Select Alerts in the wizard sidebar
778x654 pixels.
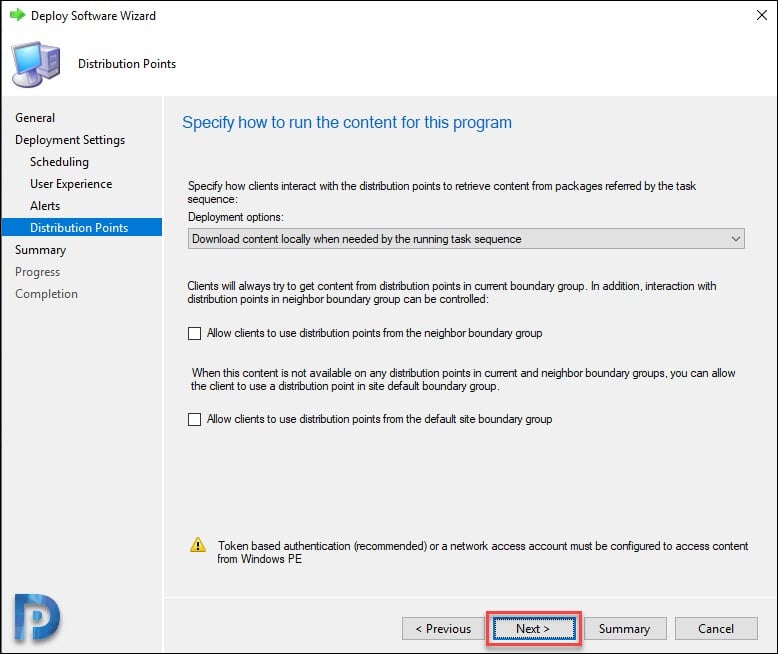click(45, 206)
